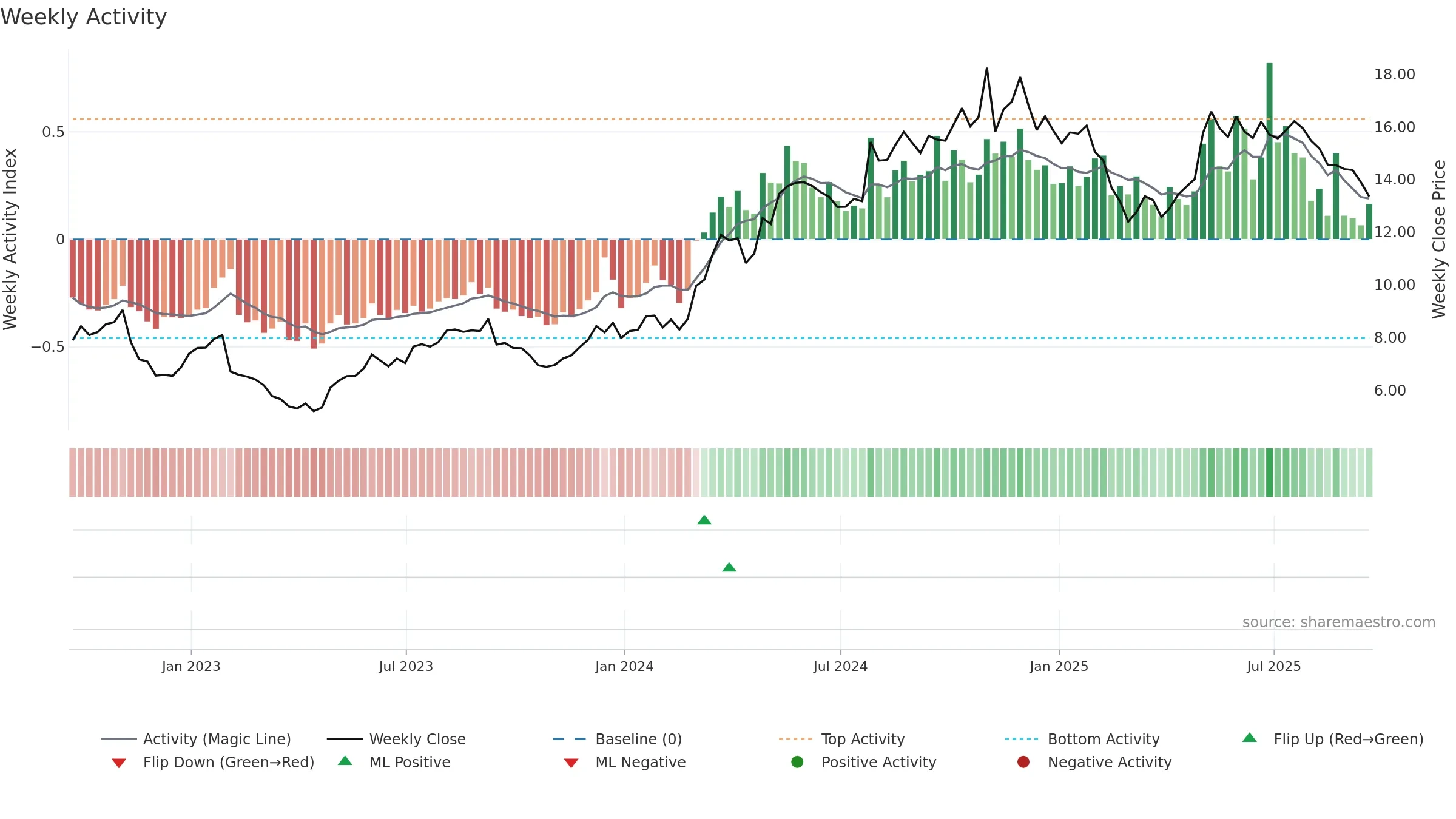The width and height of the screenshot is (1456, 819).
Task: Toggle the ML Positive legend label
Action: click(x=410, y=762)
